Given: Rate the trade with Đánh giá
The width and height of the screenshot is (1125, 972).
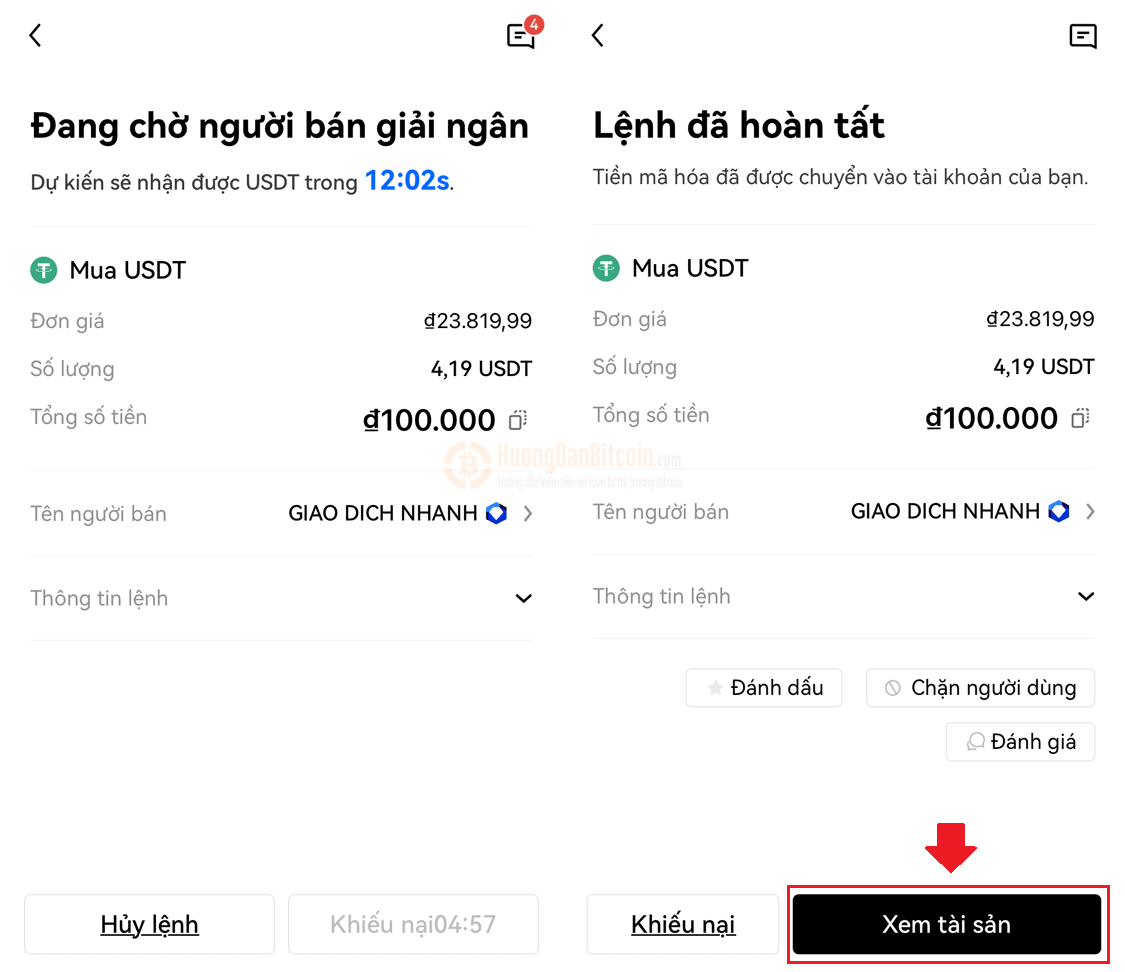Looking at the screenshot, I should pyautogui.click(x=1020, y=742).
